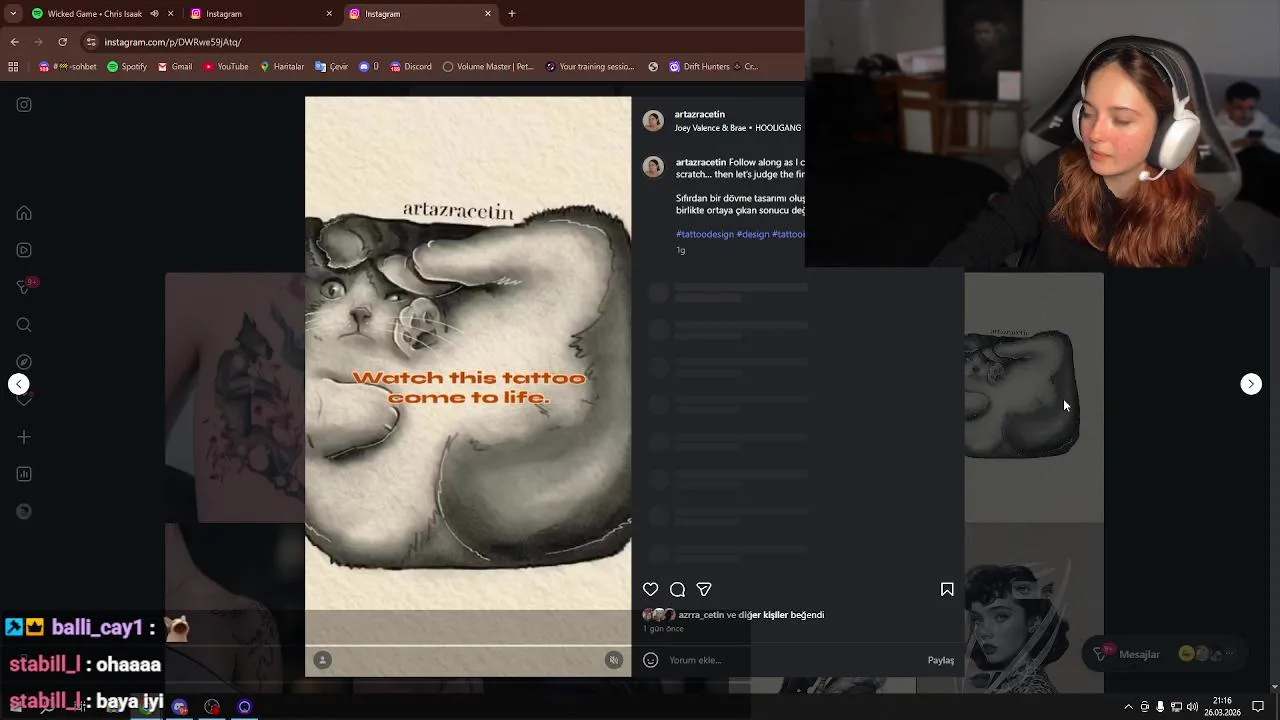Screen dimensions: 1280x720
Task: Open the #tattoodesign hashtag
Action: point(705,234)
